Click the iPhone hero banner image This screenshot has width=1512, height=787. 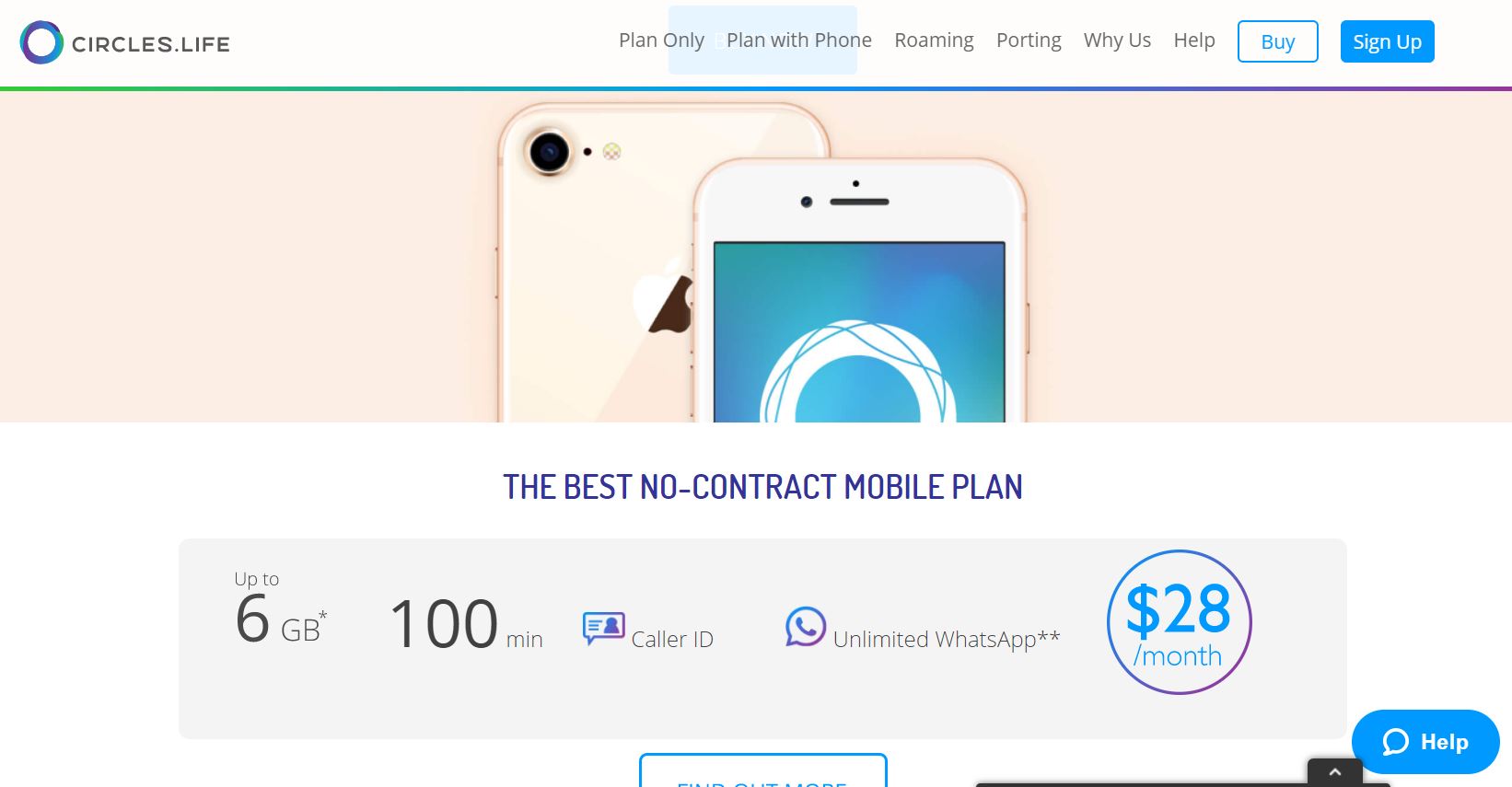coord(756,257)
